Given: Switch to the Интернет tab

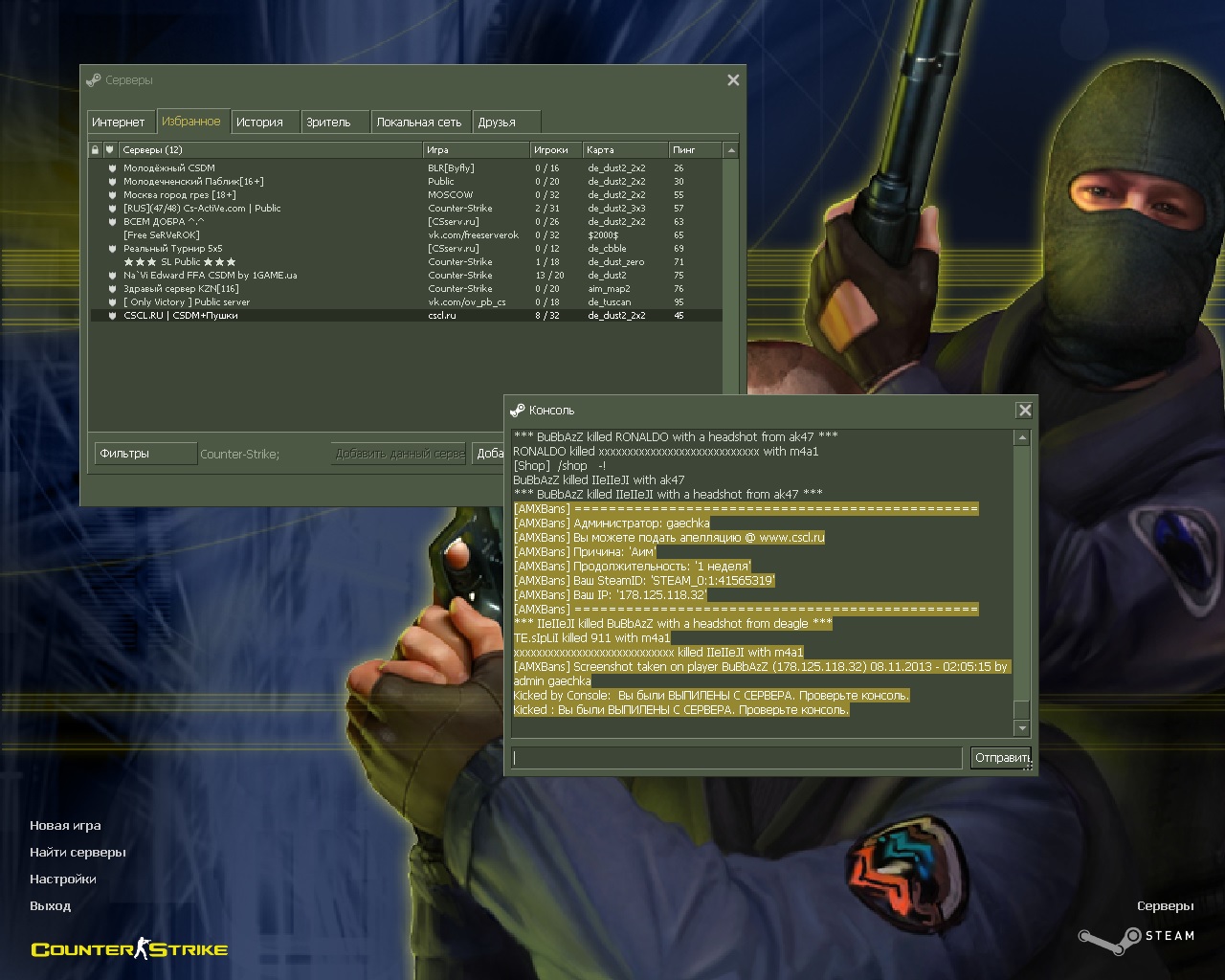Looking at the screenshot, I should [x=119, y=122].
